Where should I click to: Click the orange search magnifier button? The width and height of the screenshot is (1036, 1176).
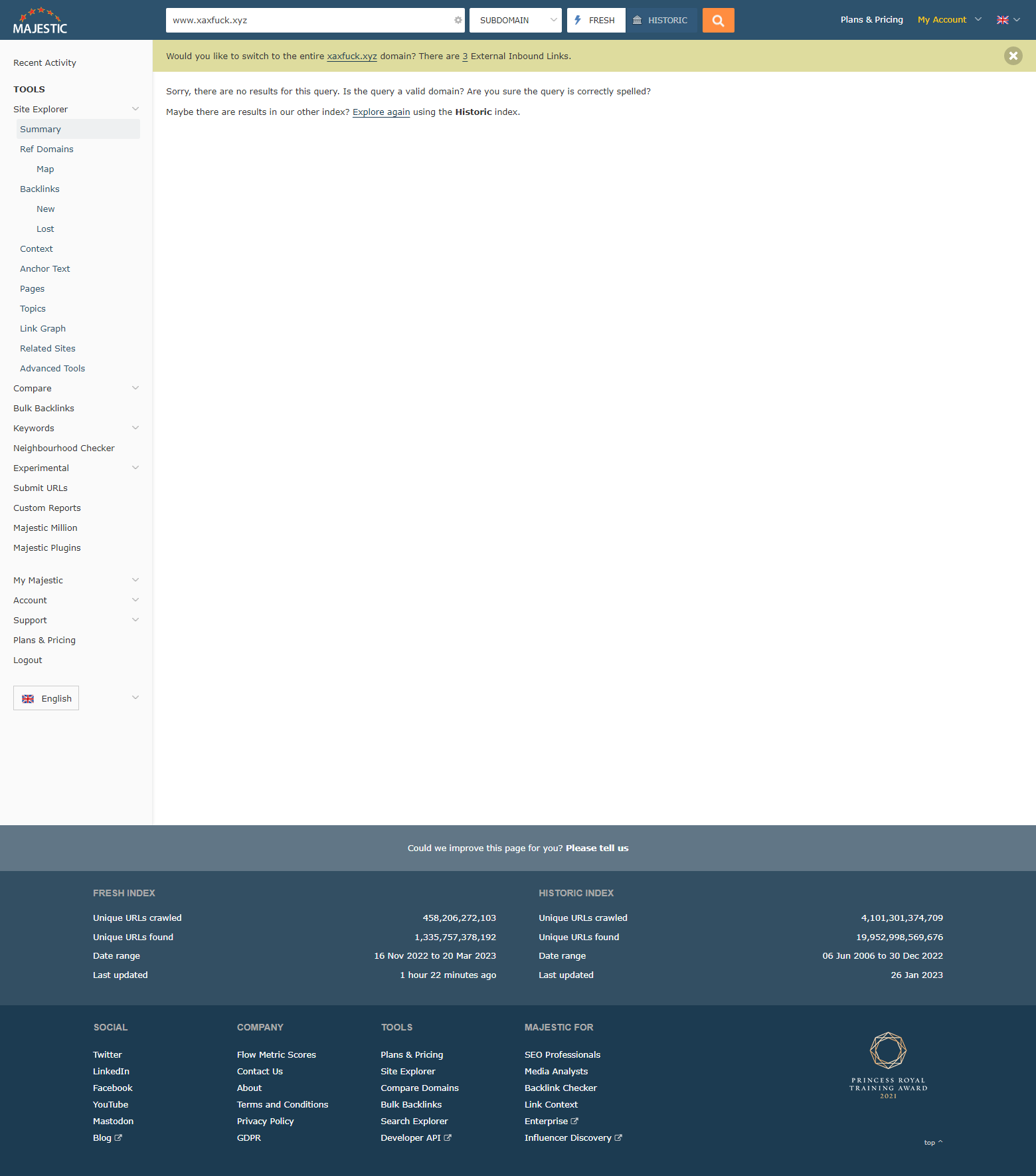[x=718, y=21]
